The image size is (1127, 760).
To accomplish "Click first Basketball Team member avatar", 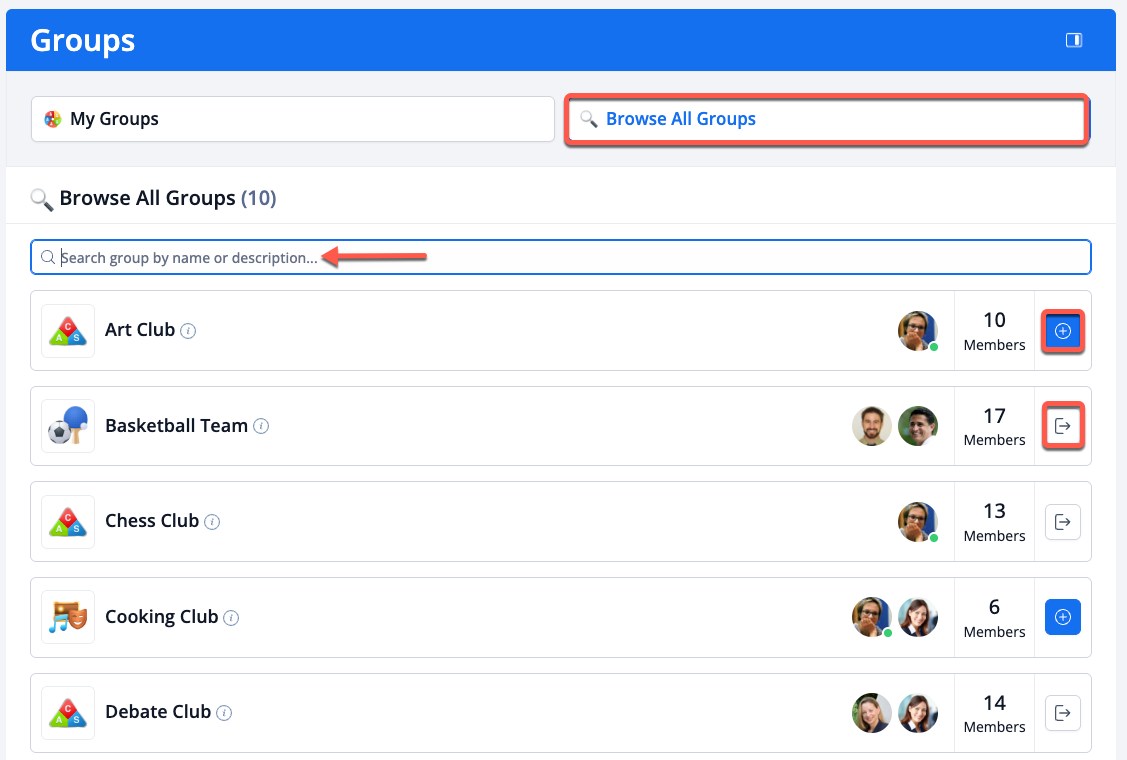I will [871, 426].
